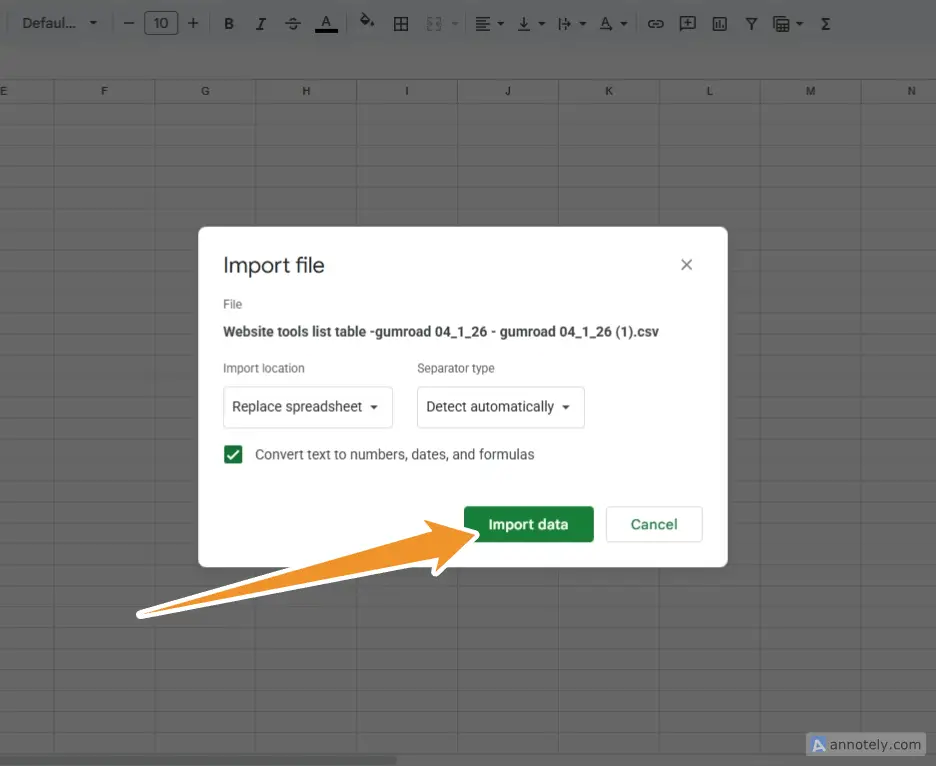The height and width of the screenshot is (766, 936).
Task: Apply strikethrough formatting
Action: coord(292,23)
